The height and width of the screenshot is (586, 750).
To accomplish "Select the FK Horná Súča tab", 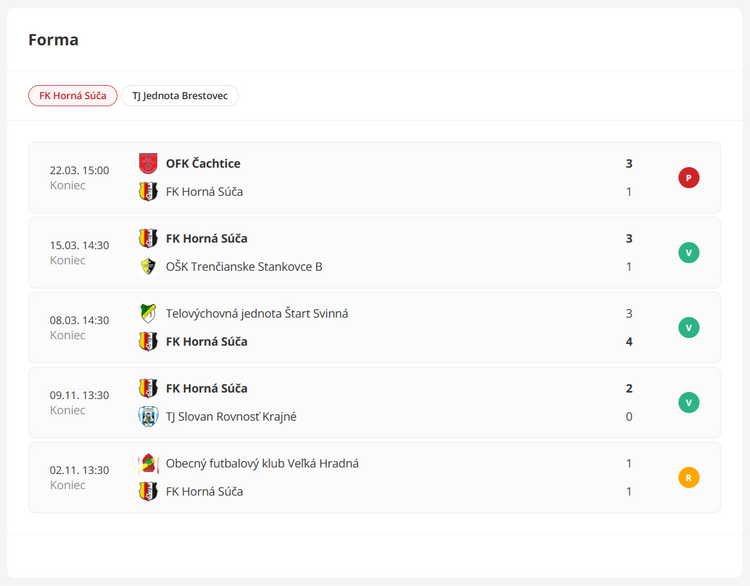I will click(73, 96).
